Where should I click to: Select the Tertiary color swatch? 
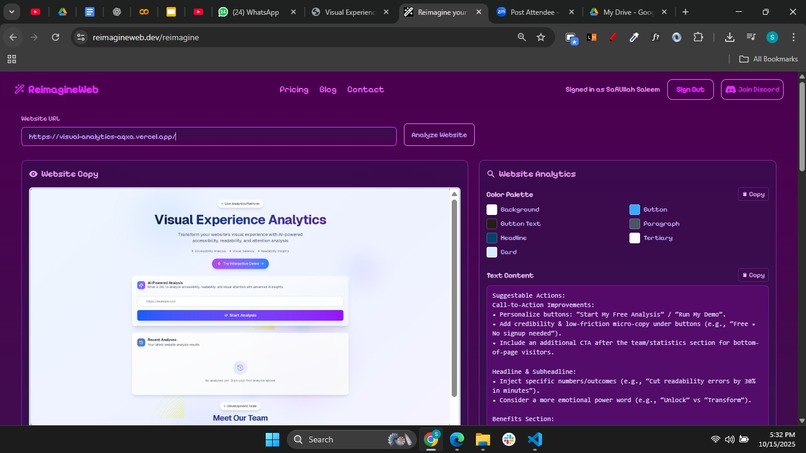(x=635, y=238)
